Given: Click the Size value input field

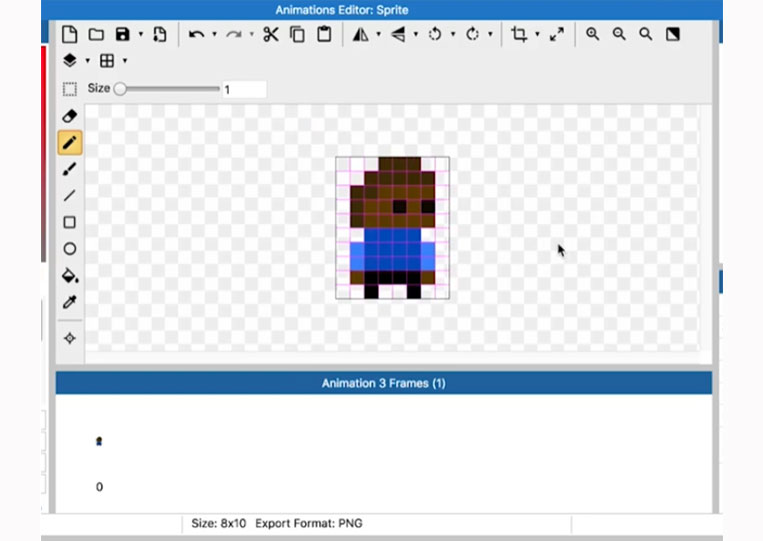Looking at the screenshot, I should coord(244,90).
